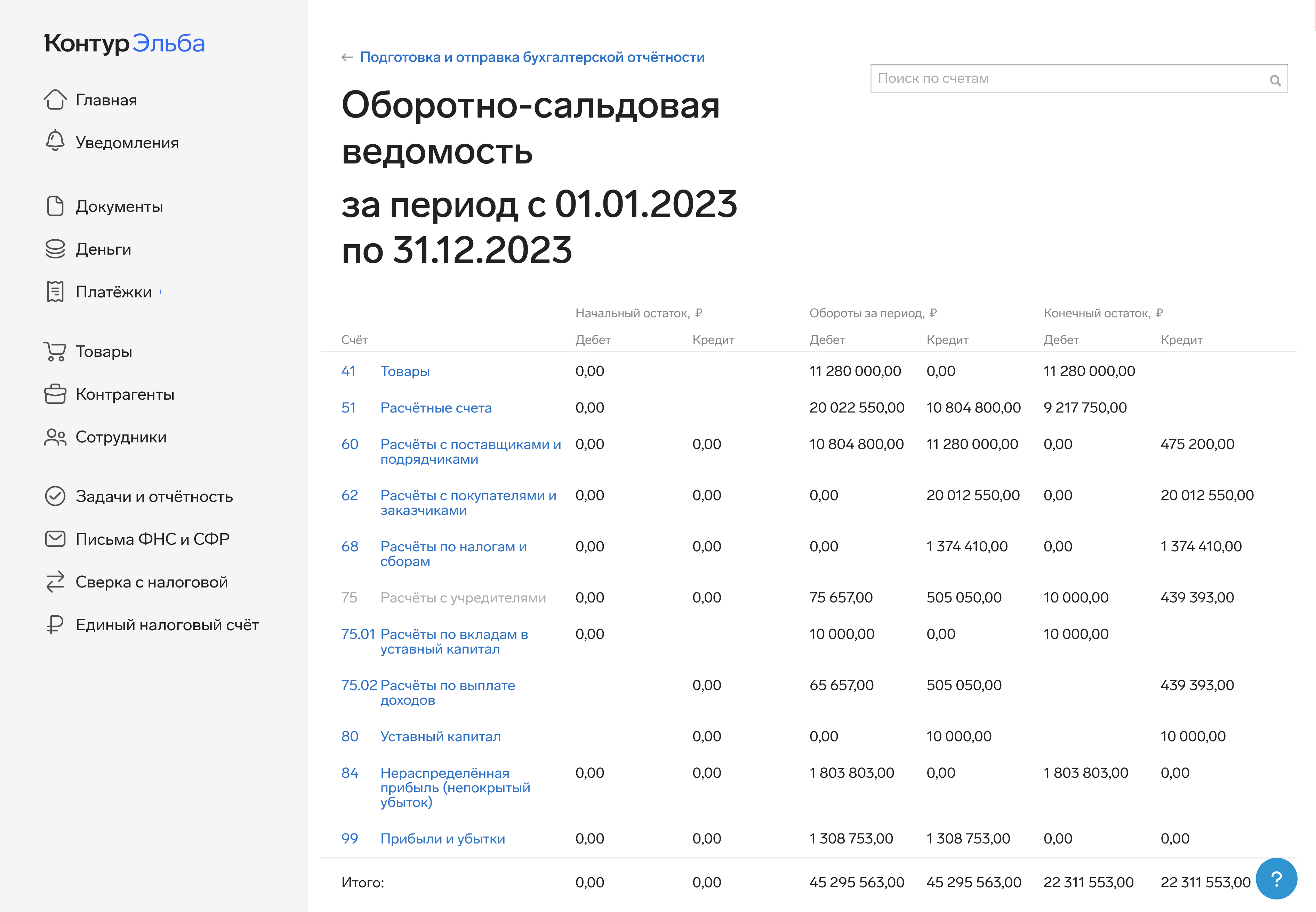The height and width of the screenshot is (912, 1316).
Task: Open Расчёты по вкладам в уставный капитал
Action: click(x=454, y=642)
